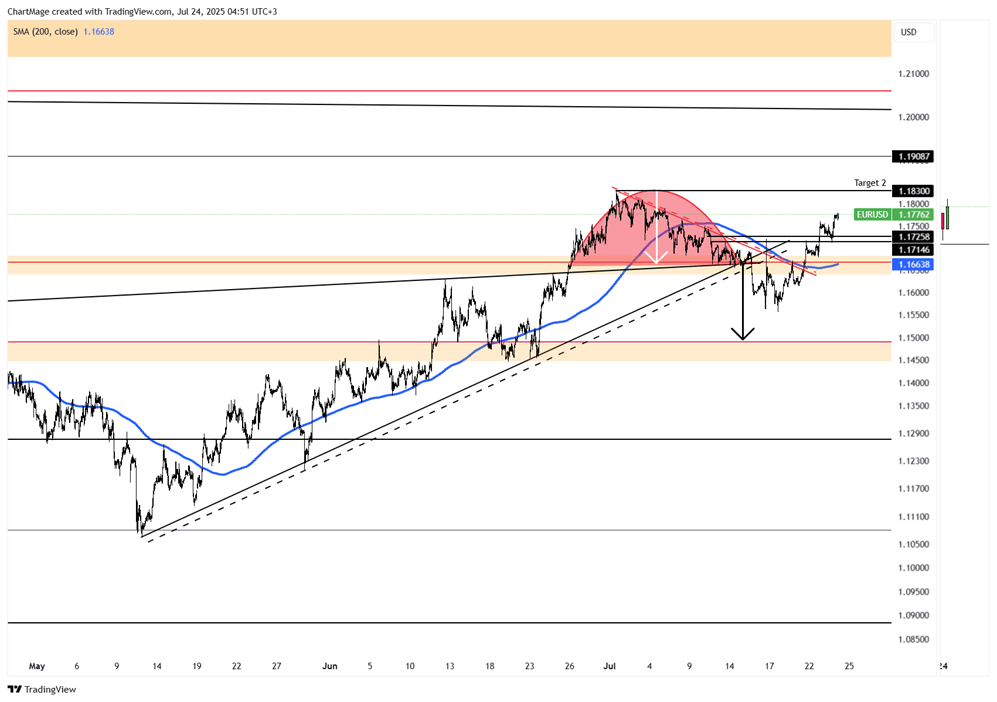Click the 1.17146 price level tag
997x702 pixels.
[x=914, y=249]
